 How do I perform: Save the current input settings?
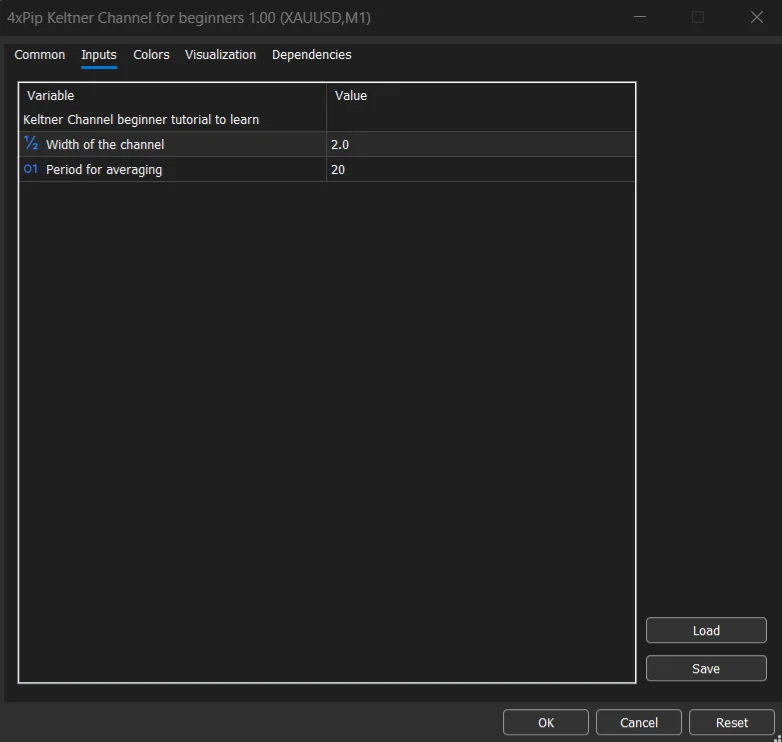[x=706, y=668]
